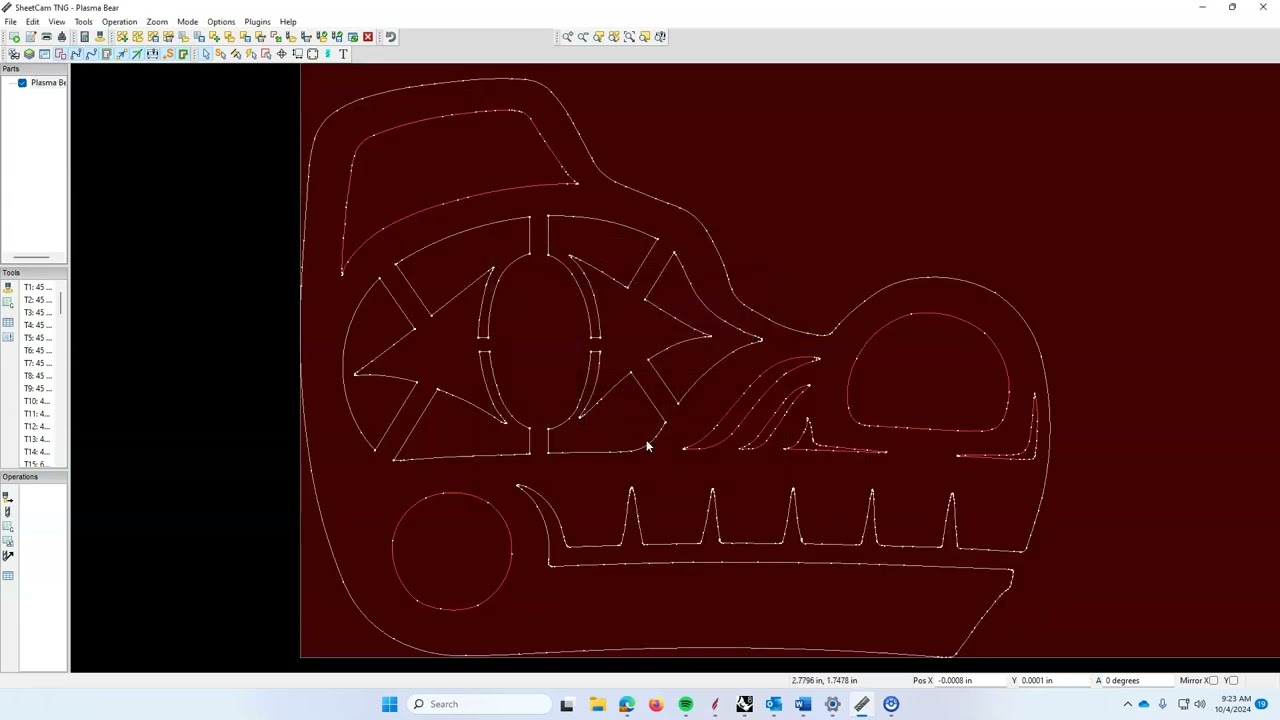Click the table grid icon in Operations panel
Image resolution: width=1280 pixels, height=720 pixels.
click(x=8, y=576)
